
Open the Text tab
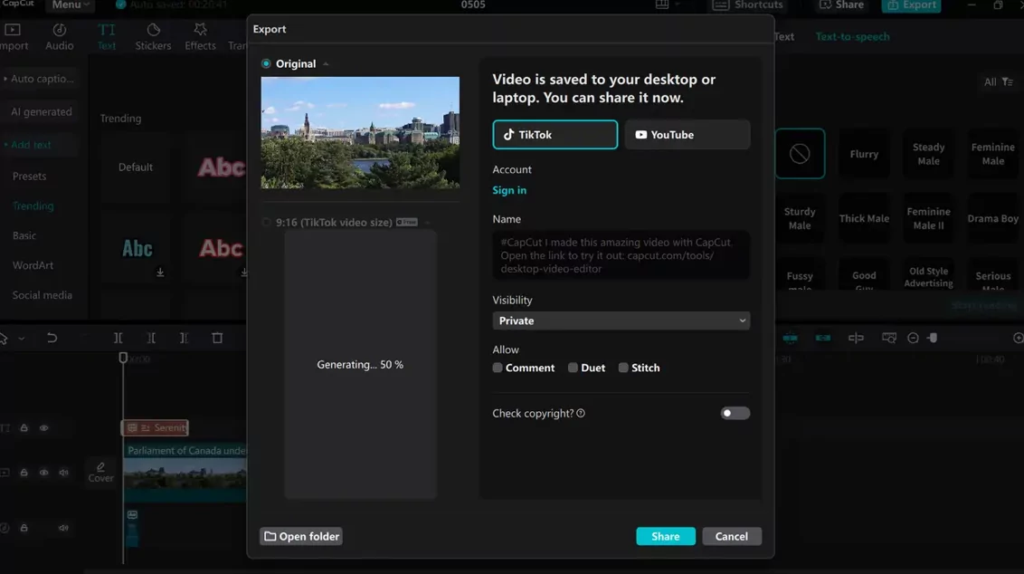106,37
